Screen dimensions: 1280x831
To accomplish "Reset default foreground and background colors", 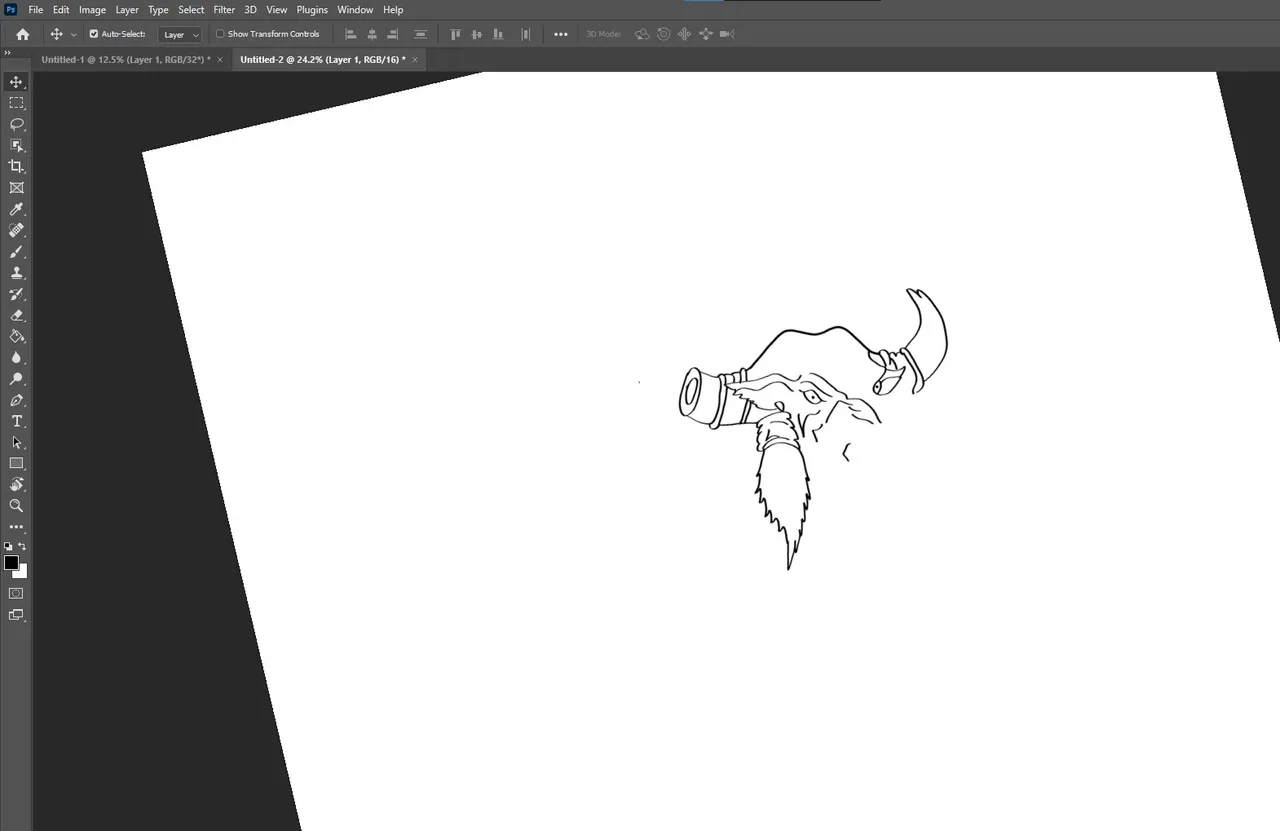I will tap(8, 547).
